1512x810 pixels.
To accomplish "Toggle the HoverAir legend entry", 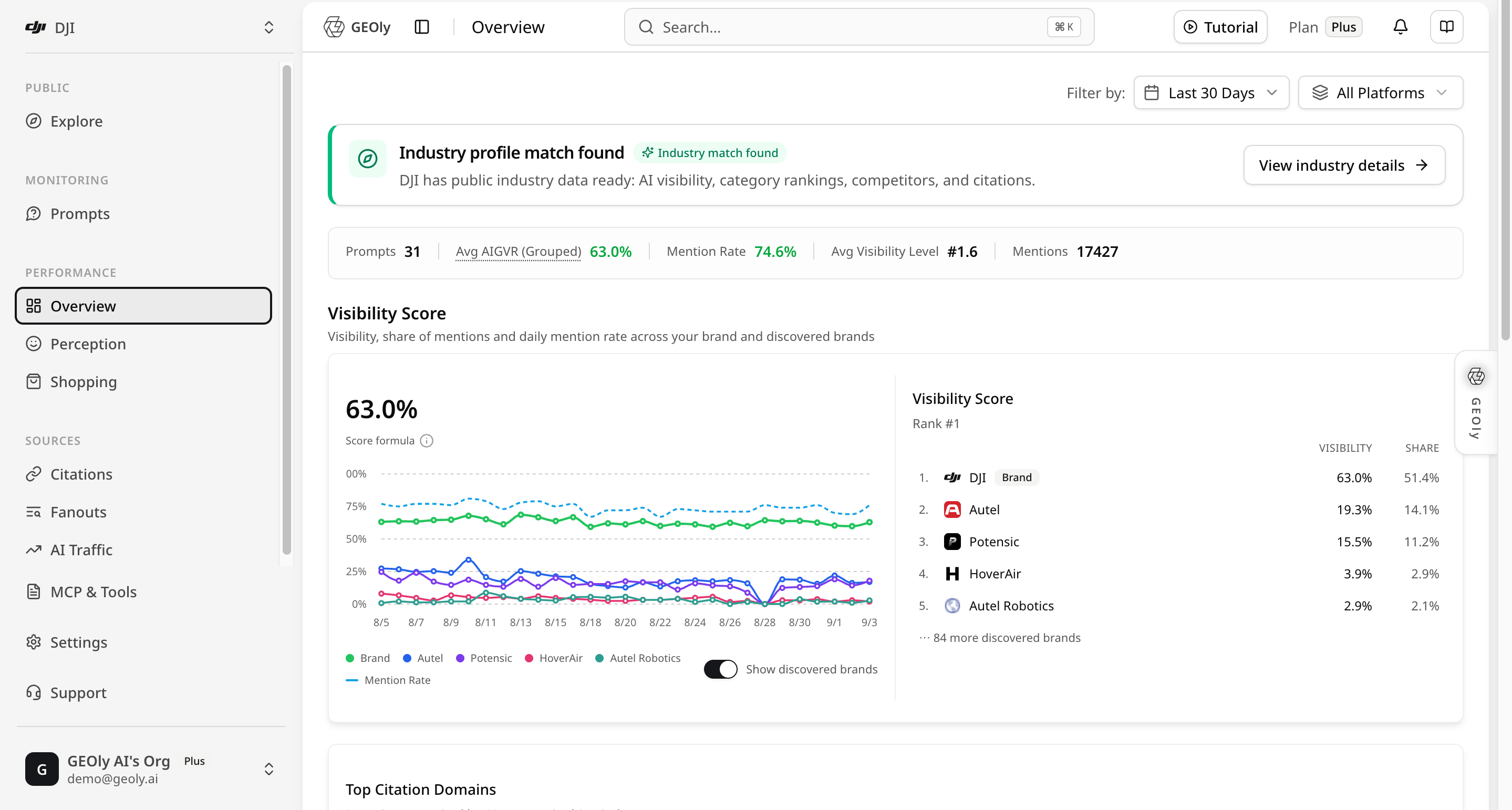I will coord(554,658).
